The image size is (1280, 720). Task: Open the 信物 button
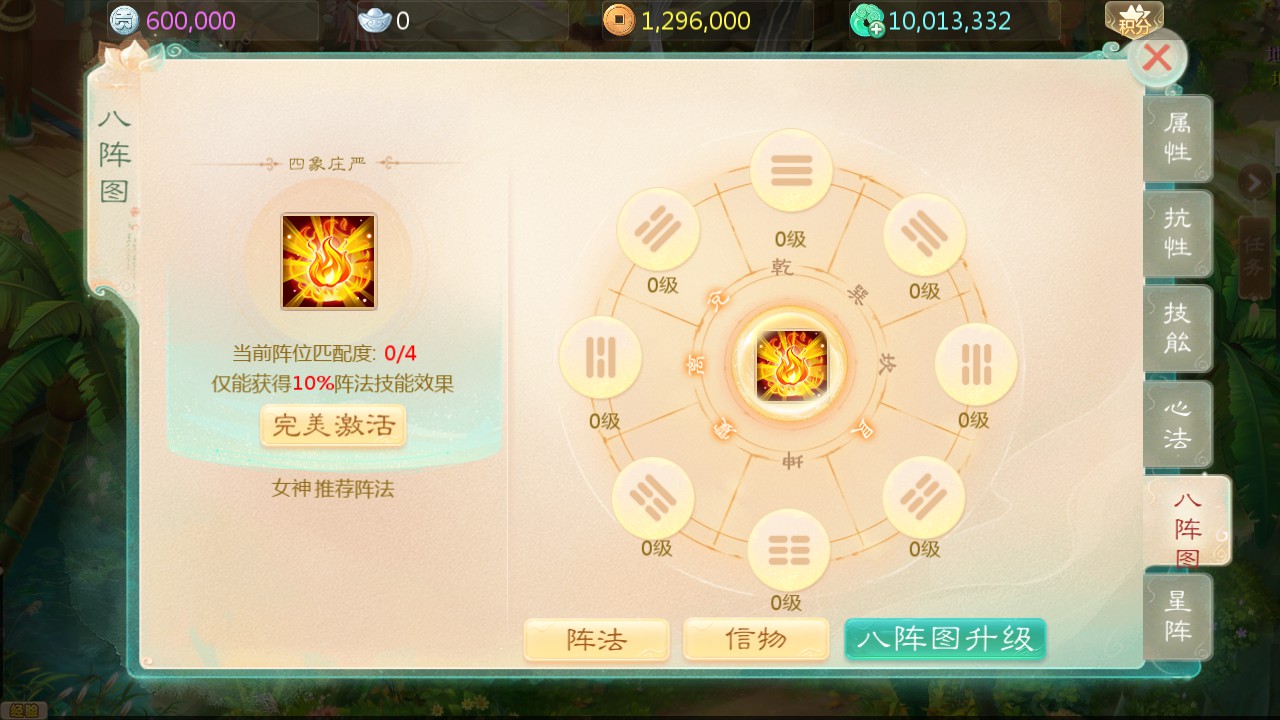pyautogui.click(x=756, y=639)
